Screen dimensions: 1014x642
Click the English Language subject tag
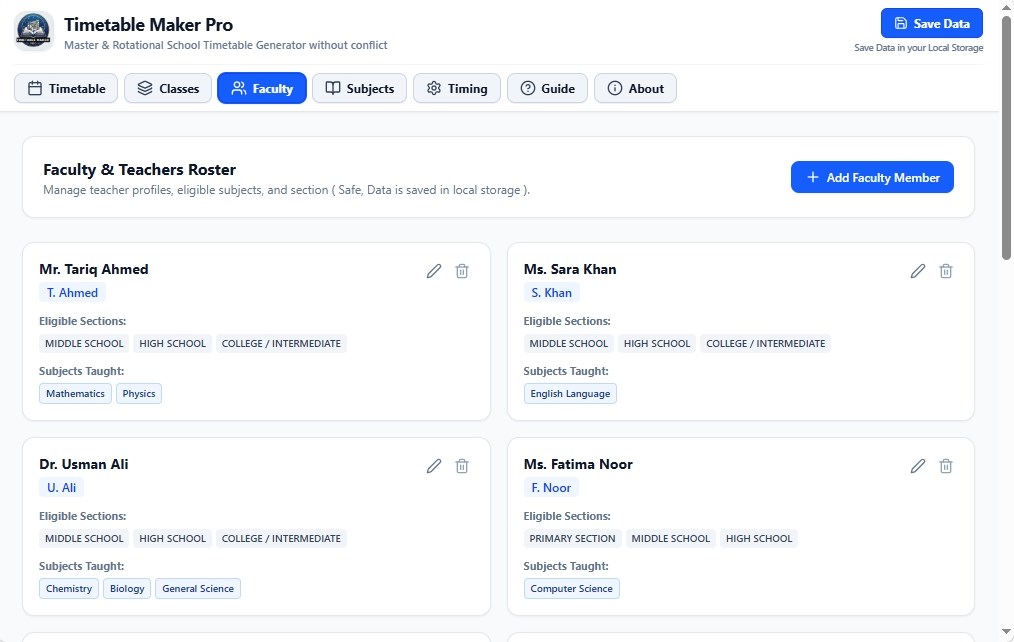(570, 394)
